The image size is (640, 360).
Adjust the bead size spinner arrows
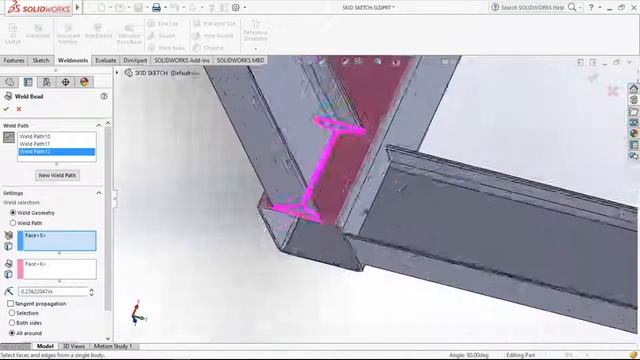[91, 291]
